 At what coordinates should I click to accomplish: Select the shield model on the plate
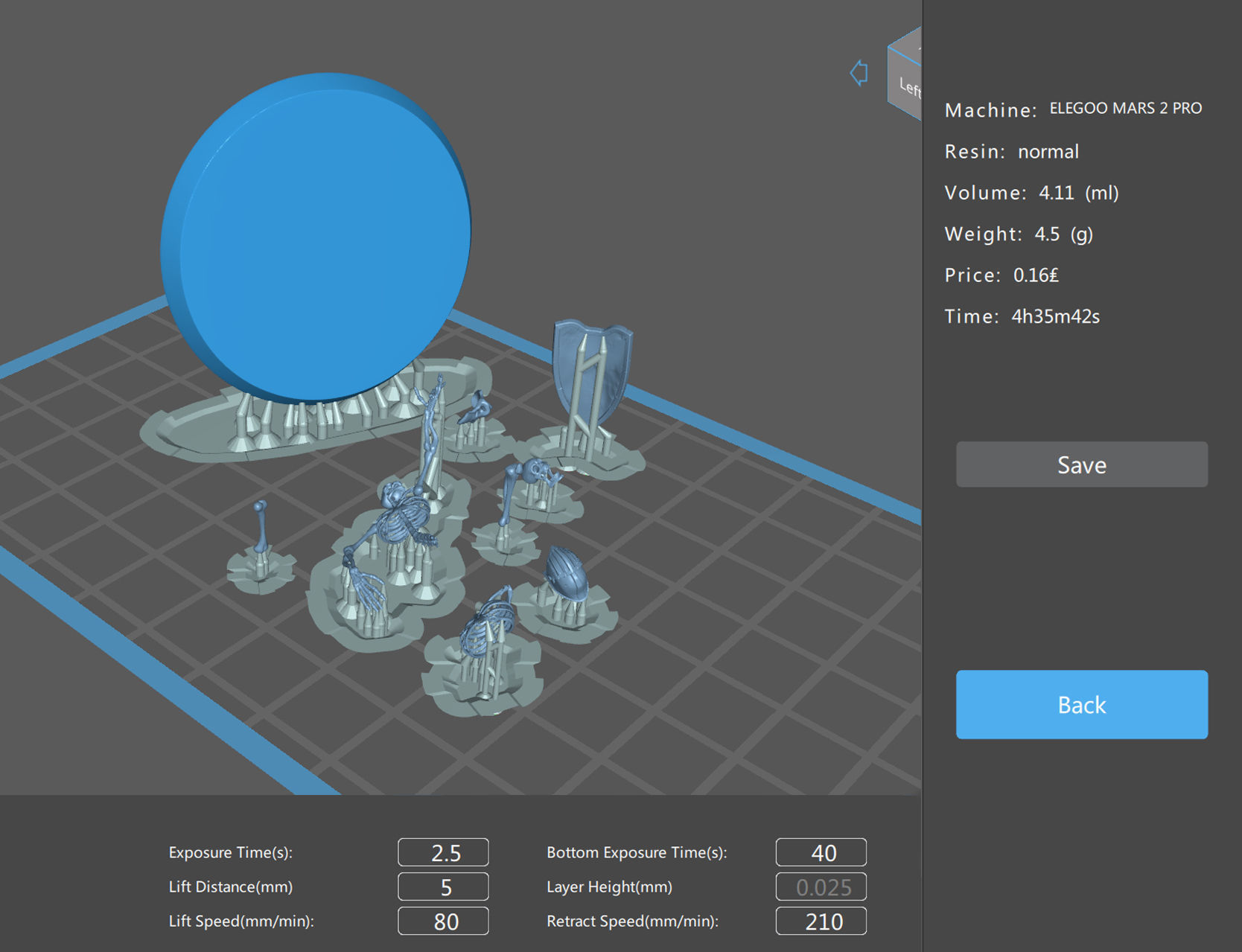[x=592, y=372]
